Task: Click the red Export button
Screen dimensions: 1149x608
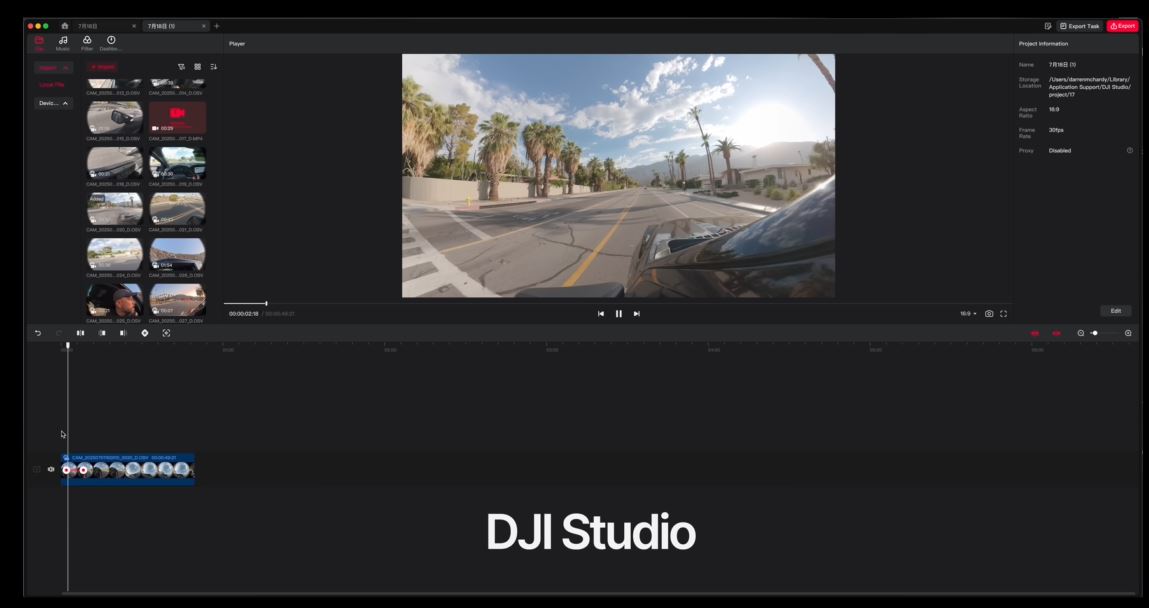Action: (x=1122, y=26)
